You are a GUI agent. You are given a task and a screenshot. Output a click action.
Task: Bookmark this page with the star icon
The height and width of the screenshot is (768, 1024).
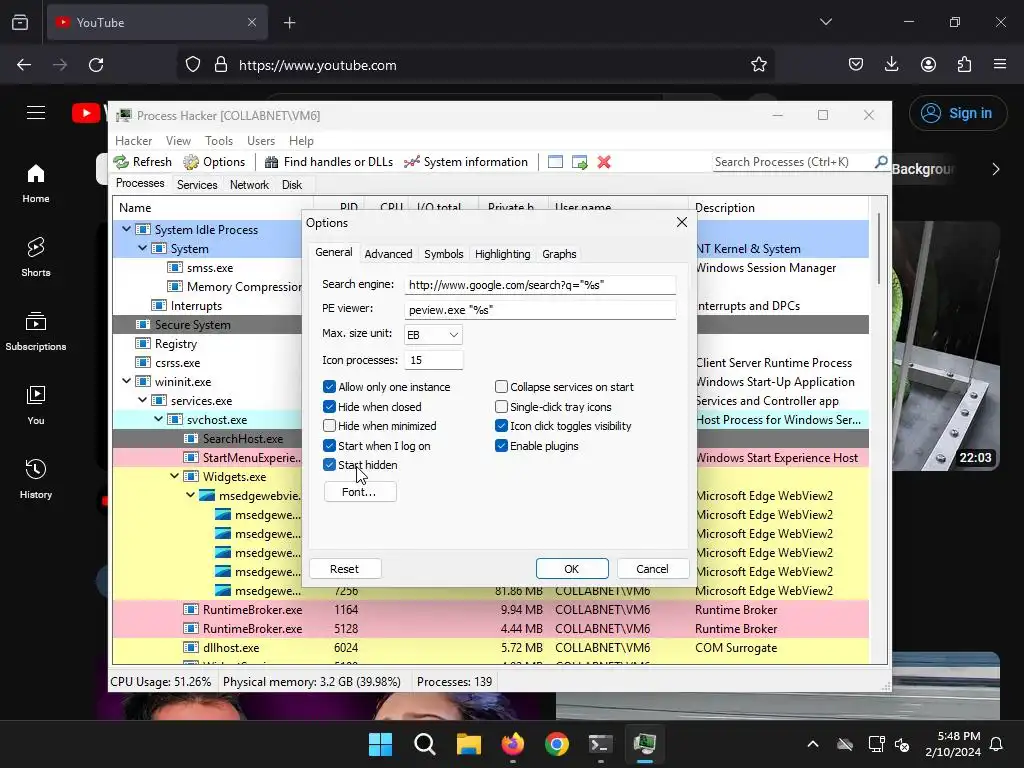tap(758, 65)
